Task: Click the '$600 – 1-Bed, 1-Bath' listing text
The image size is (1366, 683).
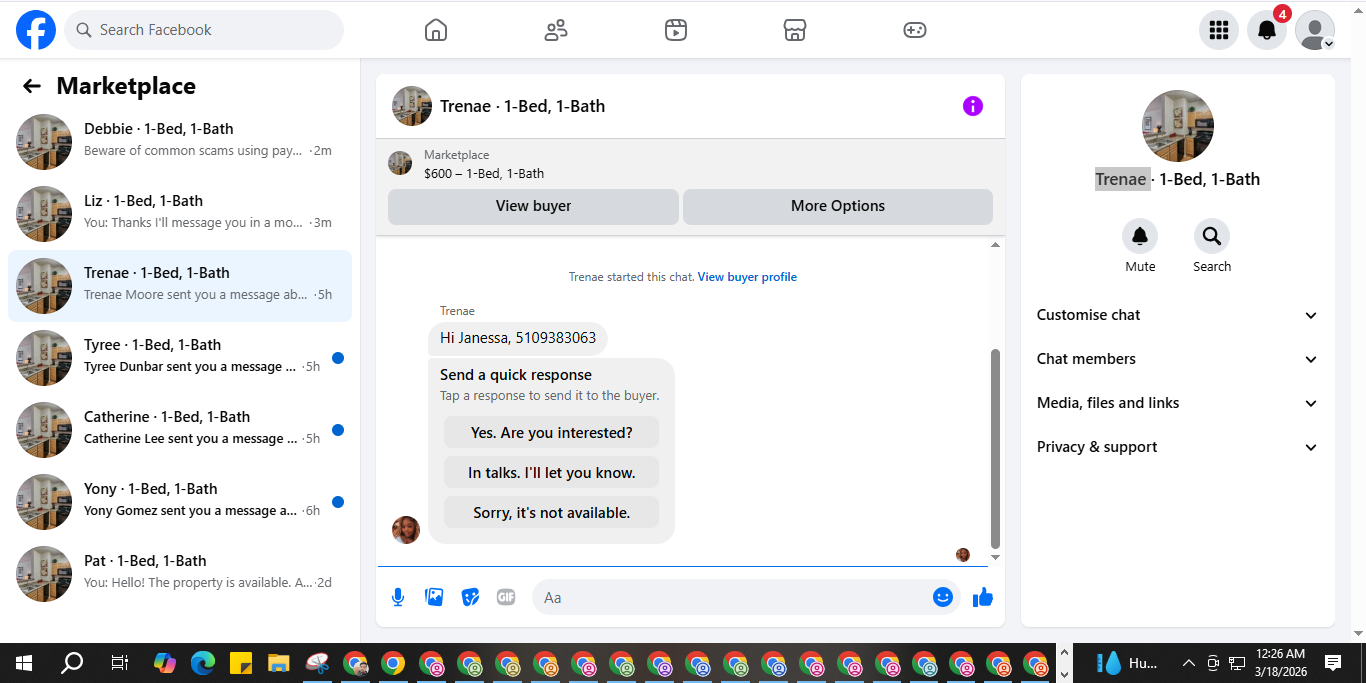Action: click(x=484, y=173)
